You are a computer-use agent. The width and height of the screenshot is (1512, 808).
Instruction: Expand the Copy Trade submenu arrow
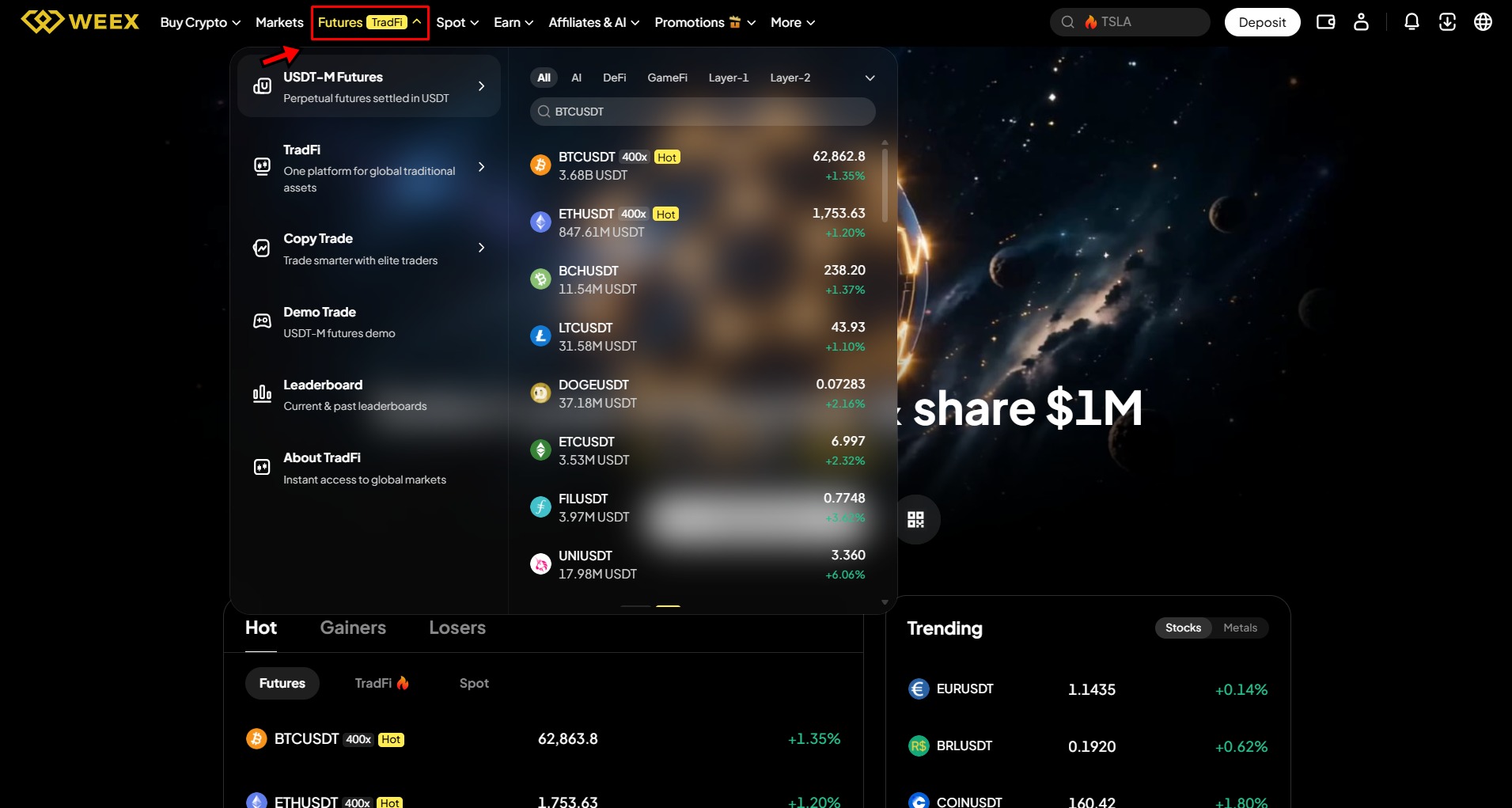(481, 248)
